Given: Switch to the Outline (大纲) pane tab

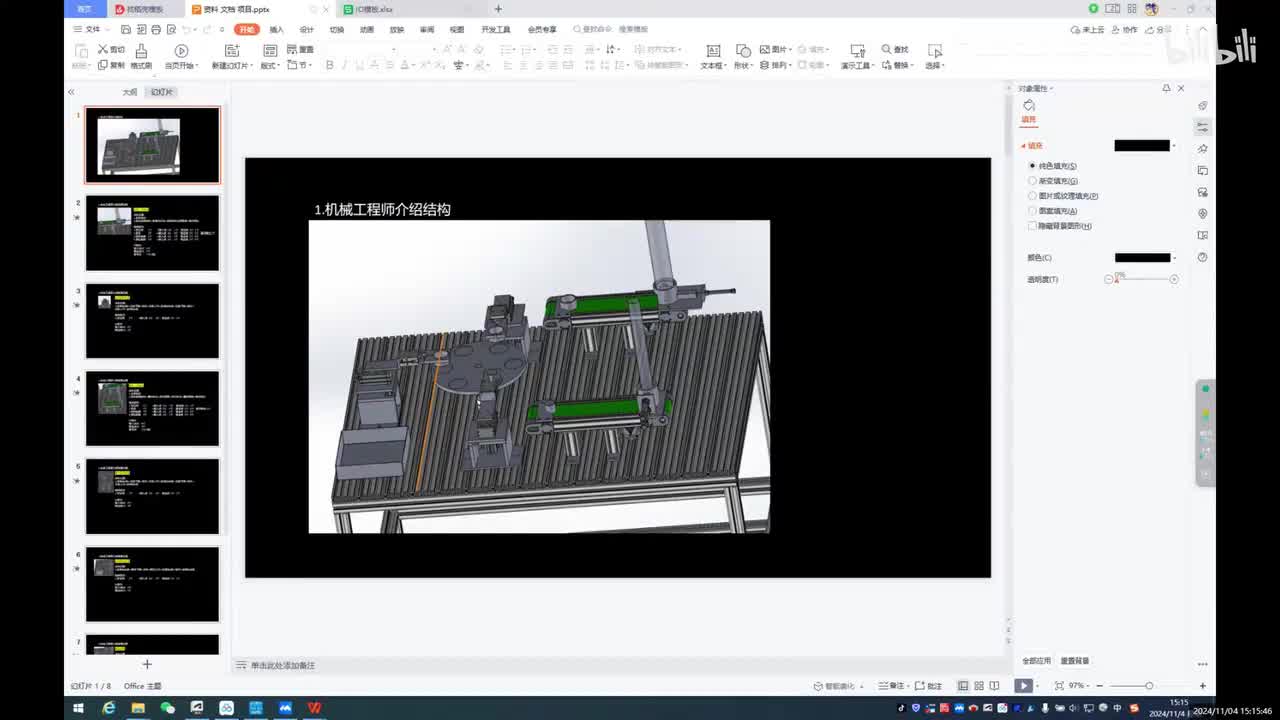Looking at the screenshot, I should (x=130, y=92).
